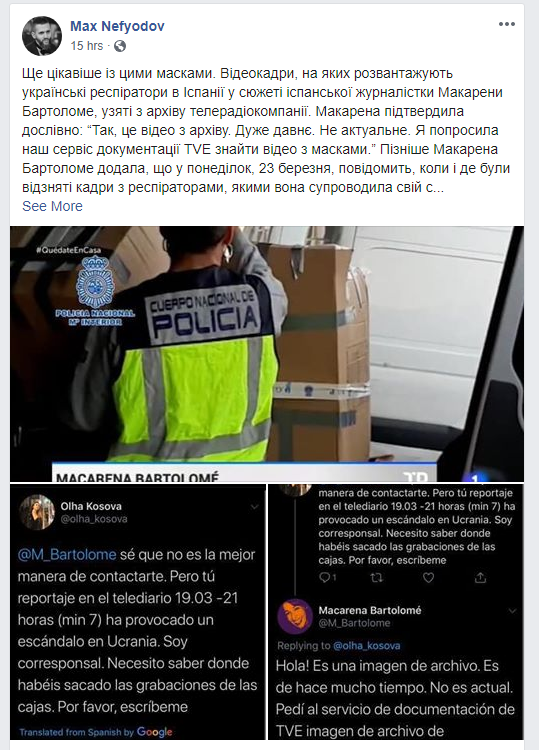
Task: Open the @olha_kosova reply-to mention
Action: click(366, 646)
